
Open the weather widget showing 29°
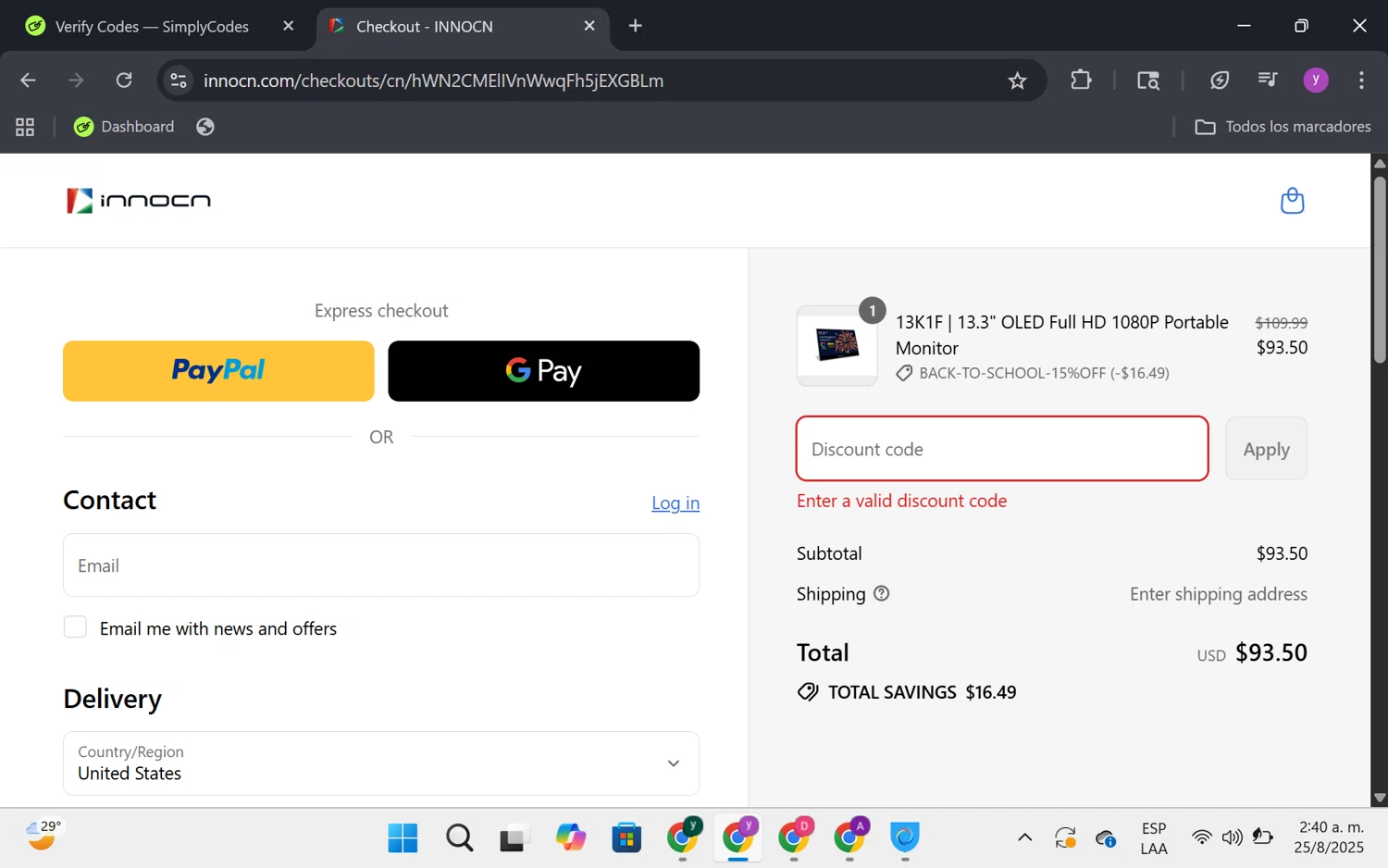[43, 835]
